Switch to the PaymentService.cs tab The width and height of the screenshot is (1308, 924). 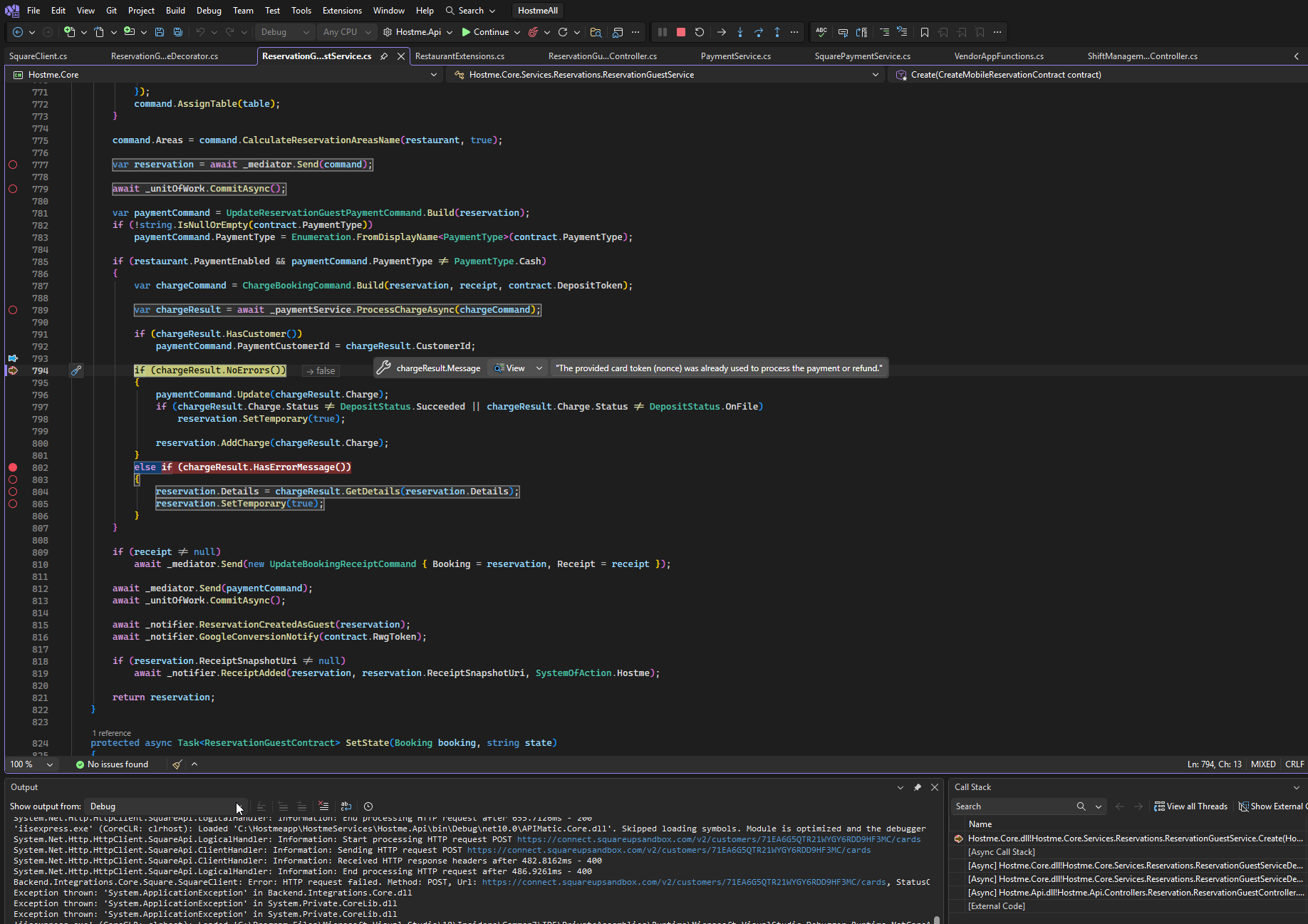pyautogui.click(x=735, y=56)
